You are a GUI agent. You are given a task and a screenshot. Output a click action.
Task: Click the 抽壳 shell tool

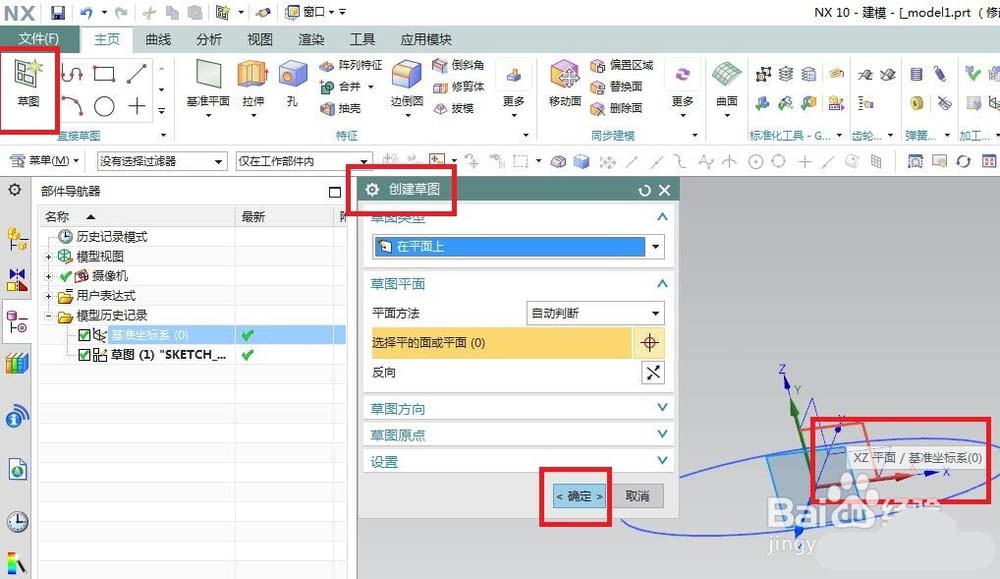coord(341,108)
